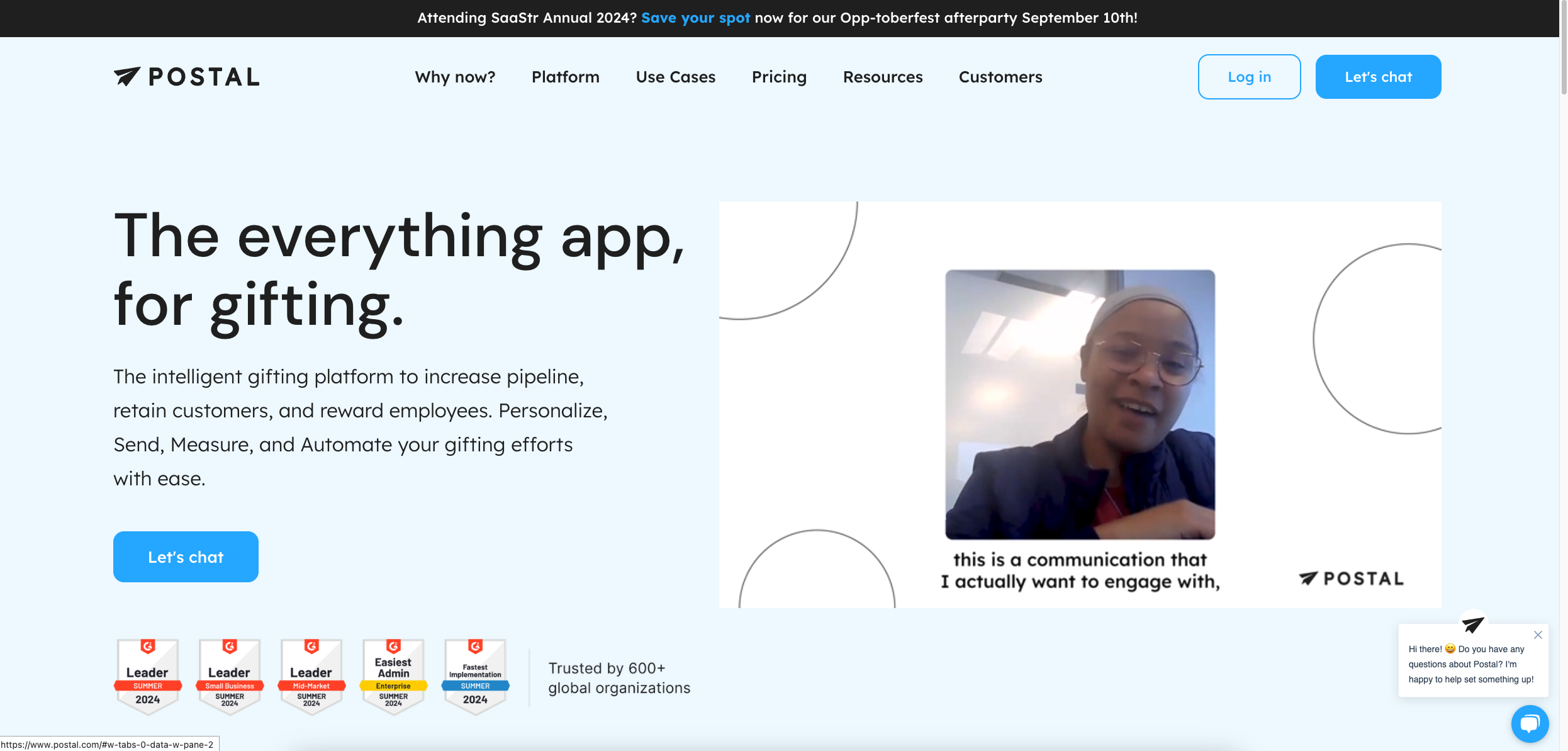Click the paper plane avatar above chat popup
Image resolution: width=1568 pixels, height=751 pixels.
click(1472, 624)
